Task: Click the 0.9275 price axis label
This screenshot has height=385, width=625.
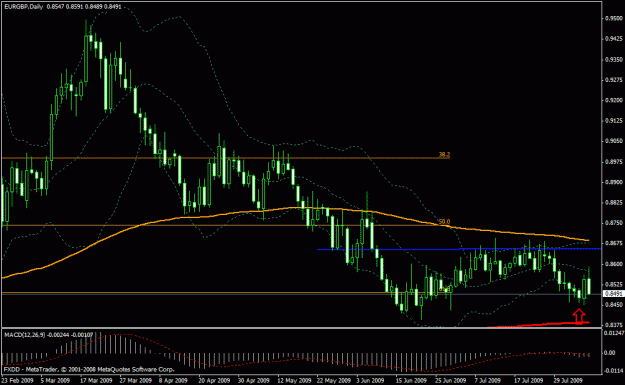Action: (614, 80)
